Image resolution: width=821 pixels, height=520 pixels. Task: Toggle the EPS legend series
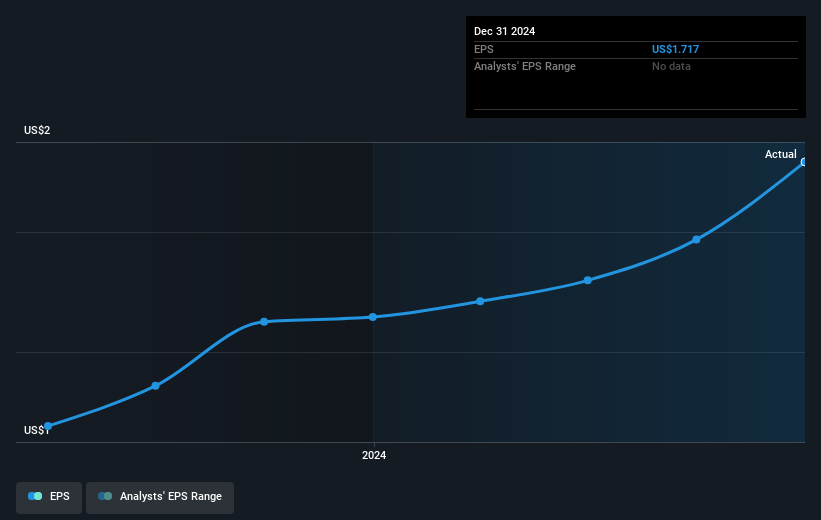tap(49, 497)
